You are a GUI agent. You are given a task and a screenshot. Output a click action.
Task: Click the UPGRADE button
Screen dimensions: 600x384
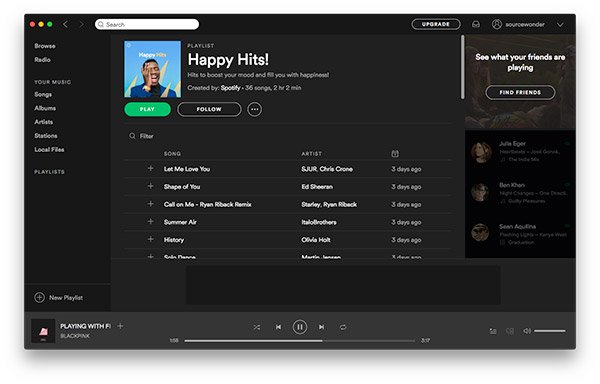click(436, 24)
